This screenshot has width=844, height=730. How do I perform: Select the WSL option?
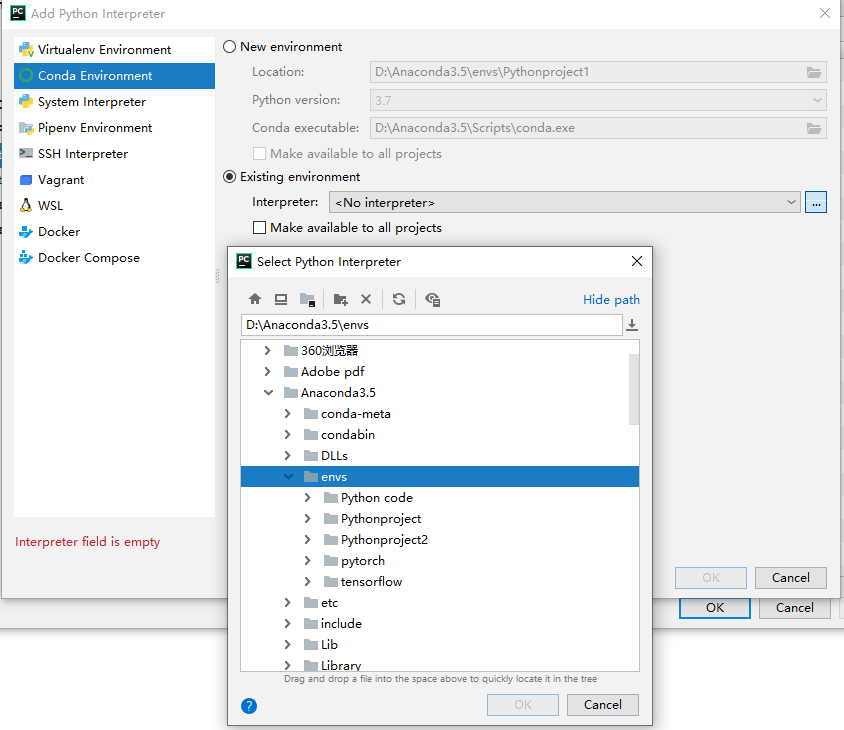(x=114, y=206)
